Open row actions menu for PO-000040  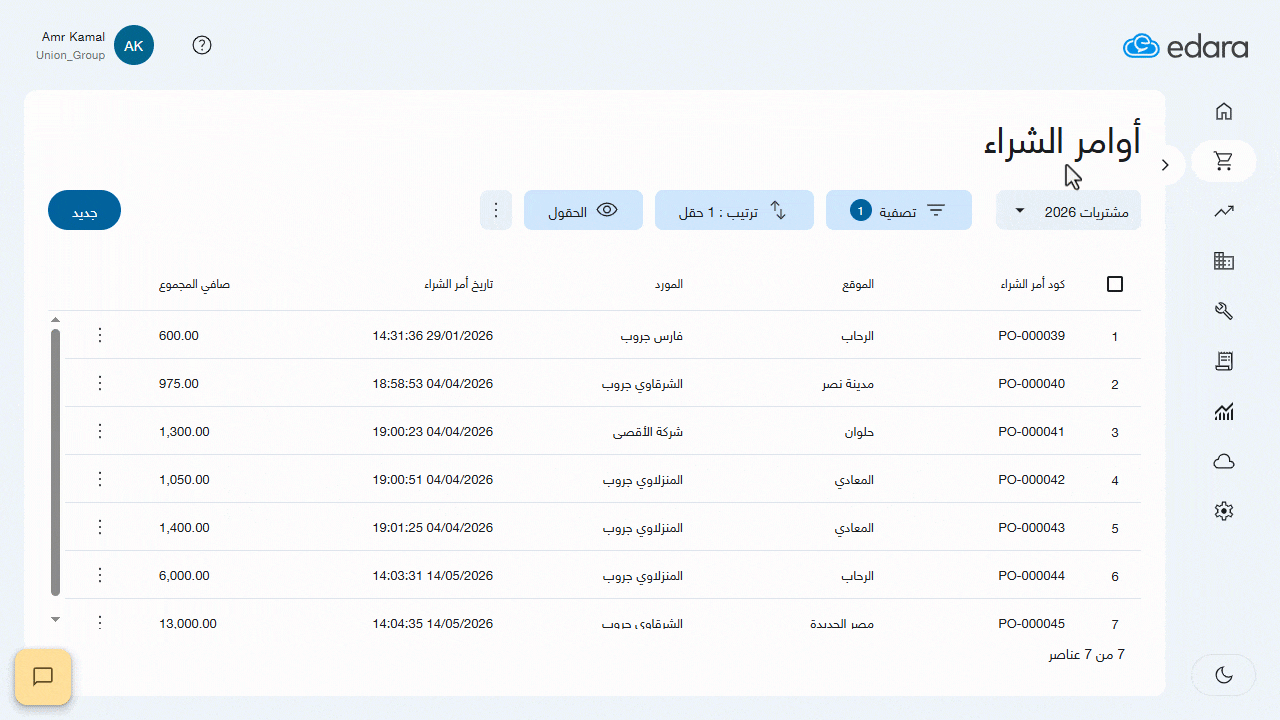[x=99, y=383]
